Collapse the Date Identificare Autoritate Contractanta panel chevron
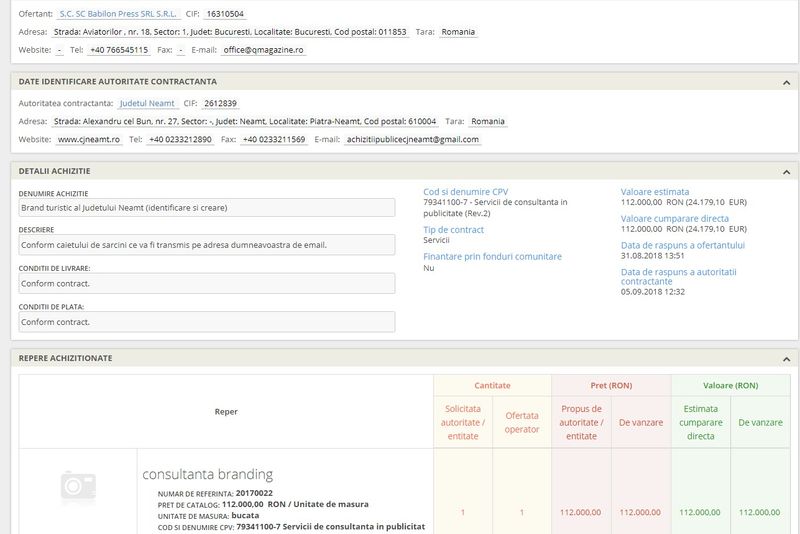The height and width of the screenshot is (534, 800). click(786, 82)
